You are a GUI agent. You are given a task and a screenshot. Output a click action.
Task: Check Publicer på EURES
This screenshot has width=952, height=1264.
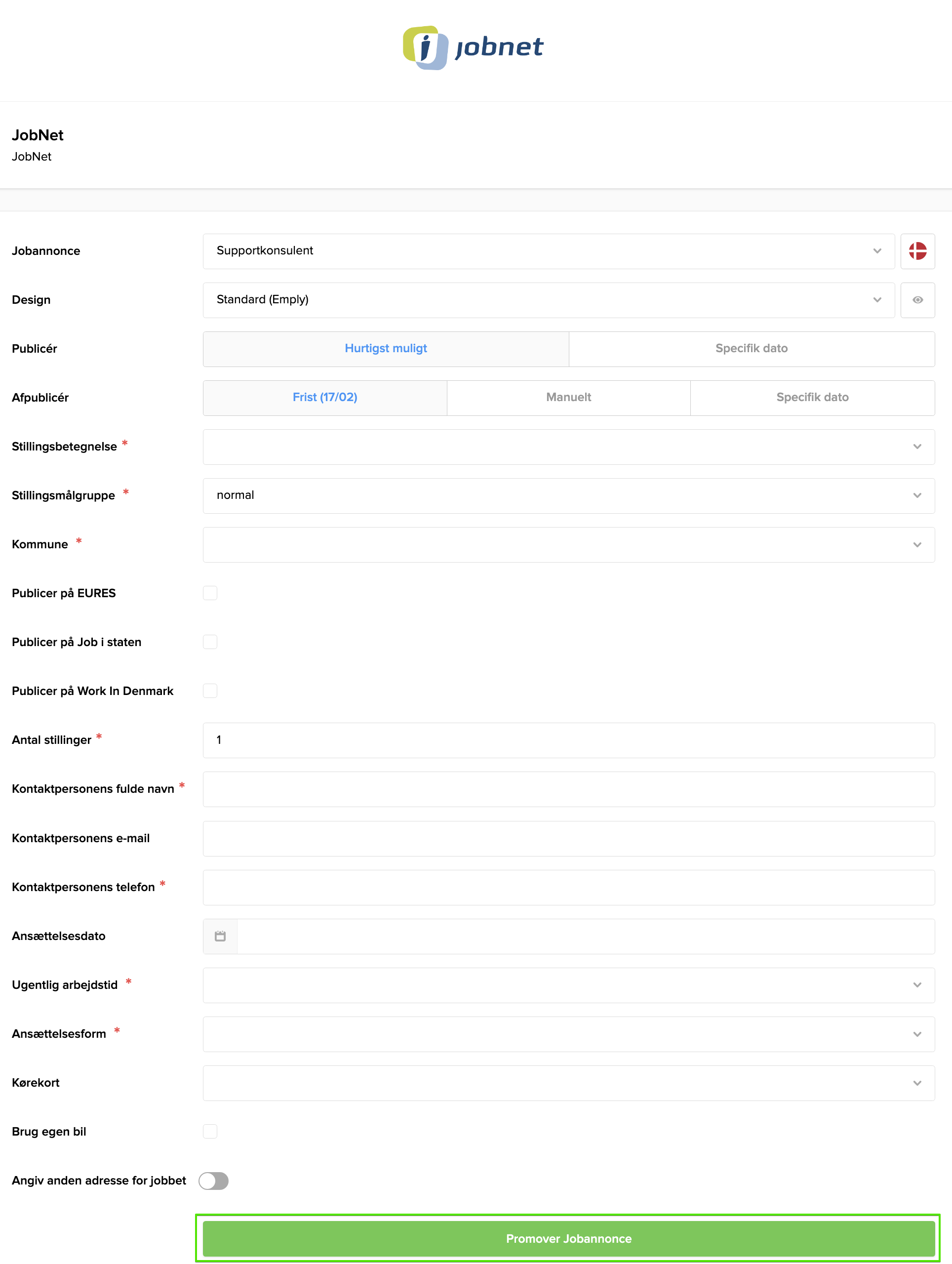point(210,593)
